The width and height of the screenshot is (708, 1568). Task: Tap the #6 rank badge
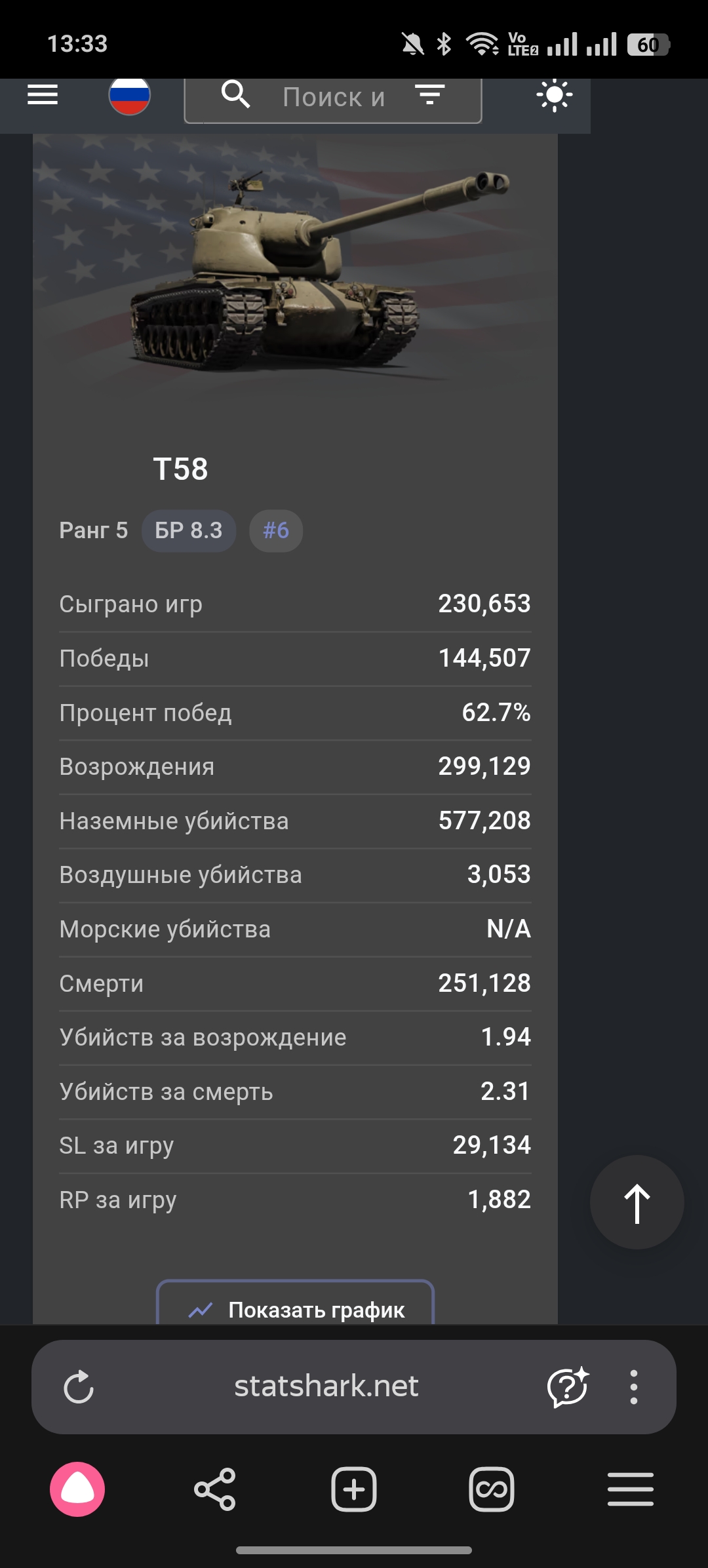276,530
